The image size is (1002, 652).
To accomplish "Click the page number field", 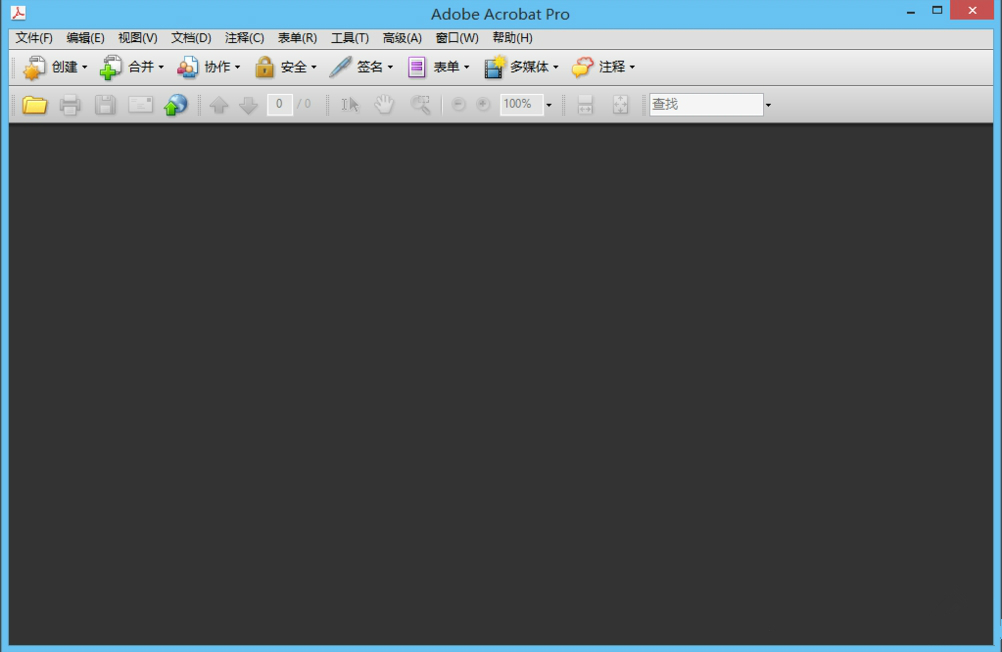I will (x=279, y=104).
